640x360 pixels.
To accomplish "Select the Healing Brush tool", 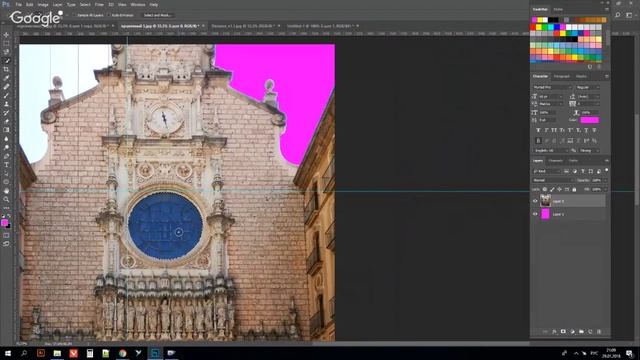I will coord(7,87).
